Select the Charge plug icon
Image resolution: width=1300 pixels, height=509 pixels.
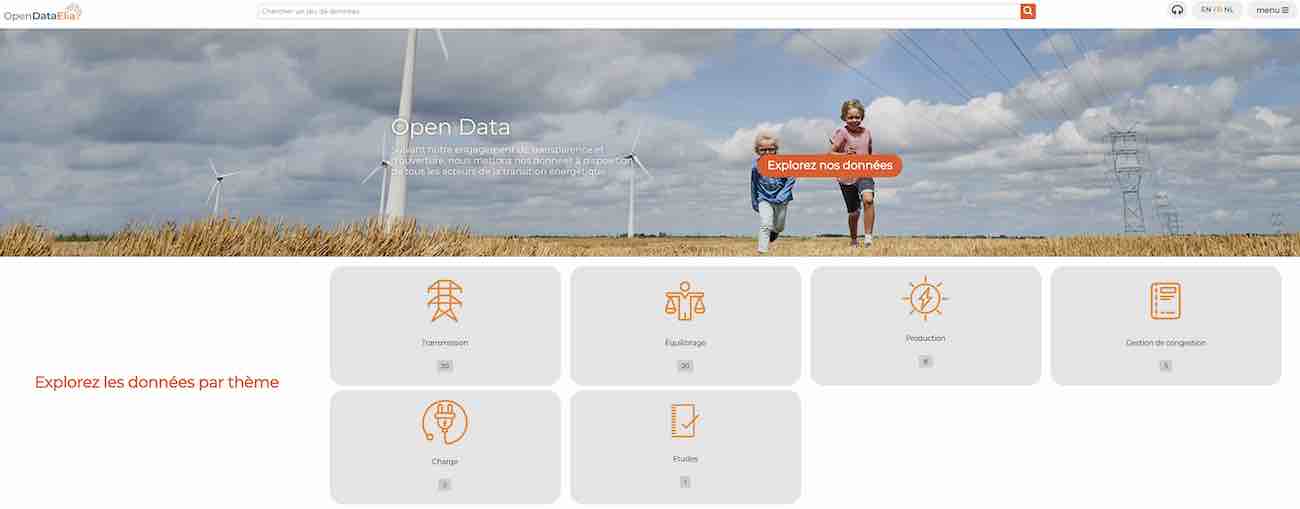click(x=445, y=422)
